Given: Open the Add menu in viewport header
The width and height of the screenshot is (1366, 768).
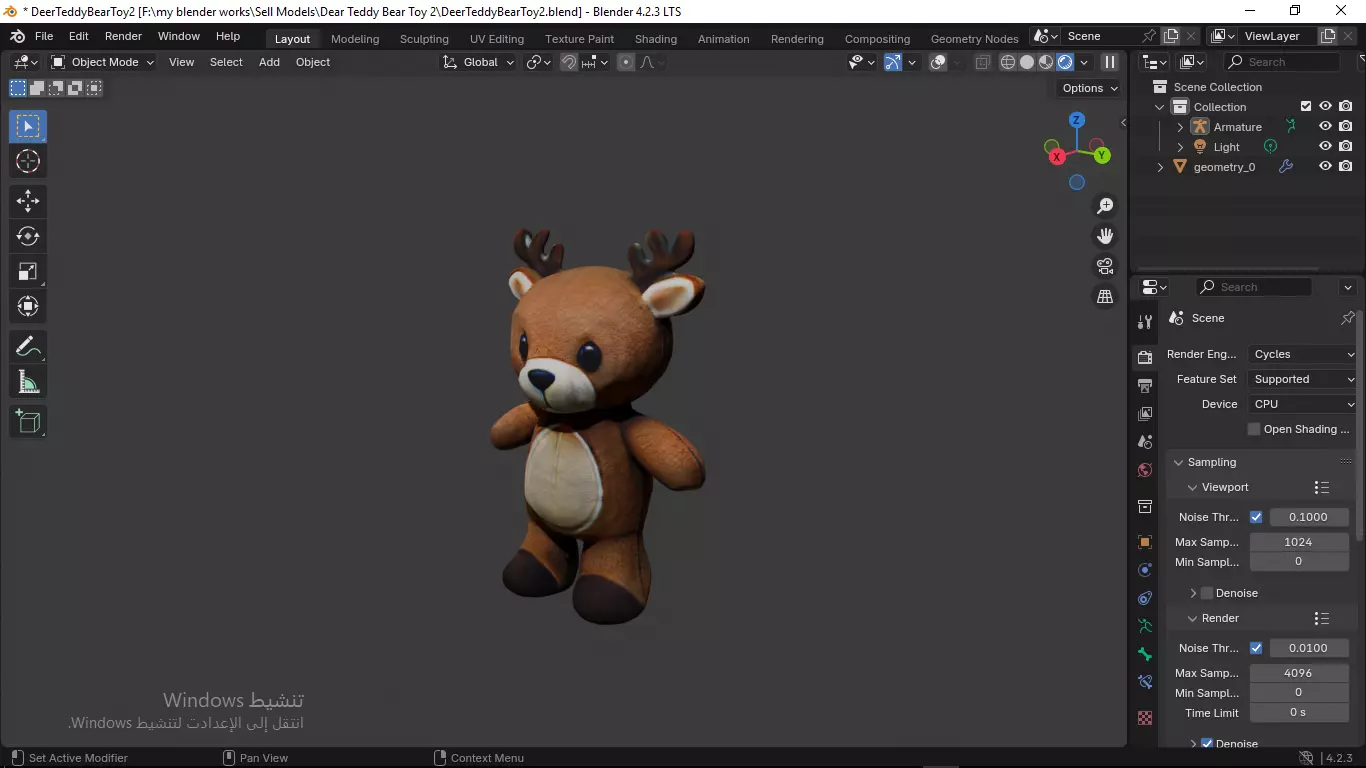Looking at the screenshot, I should [269, 62].
